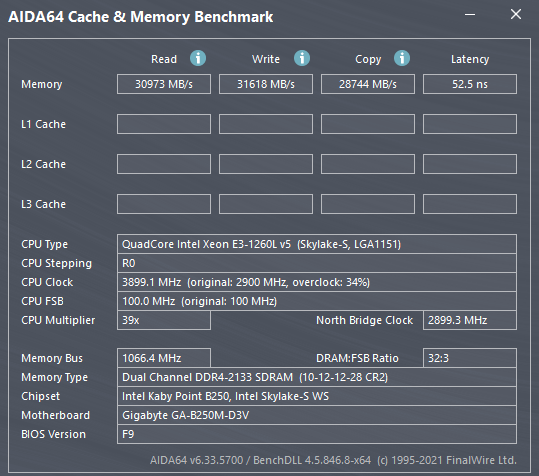
Task: Click the Memory Bus value 1066.4 MHz
Action: (x=164, y=358)
